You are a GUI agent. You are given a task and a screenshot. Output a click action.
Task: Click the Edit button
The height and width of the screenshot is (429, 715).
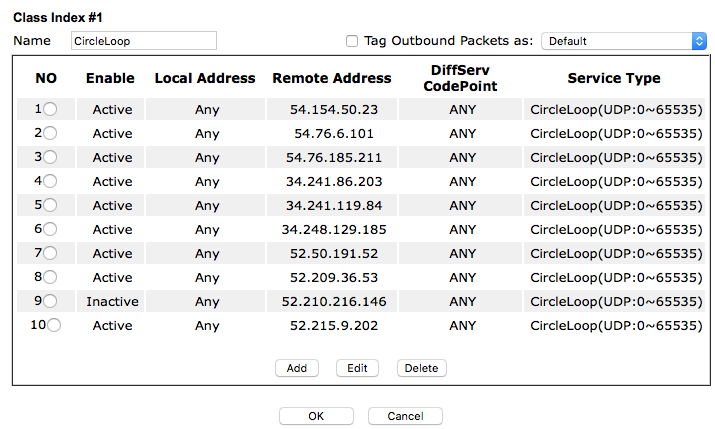358,368
